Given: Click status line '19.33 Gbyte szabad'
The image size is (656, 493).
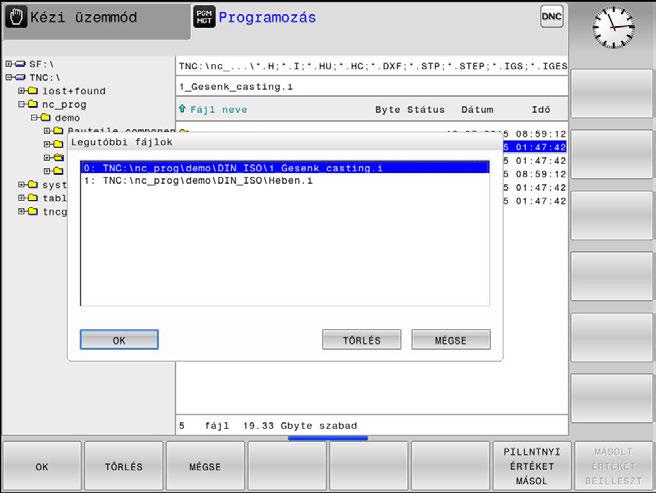Looking at the screenshot, I should tap(300, 426).
